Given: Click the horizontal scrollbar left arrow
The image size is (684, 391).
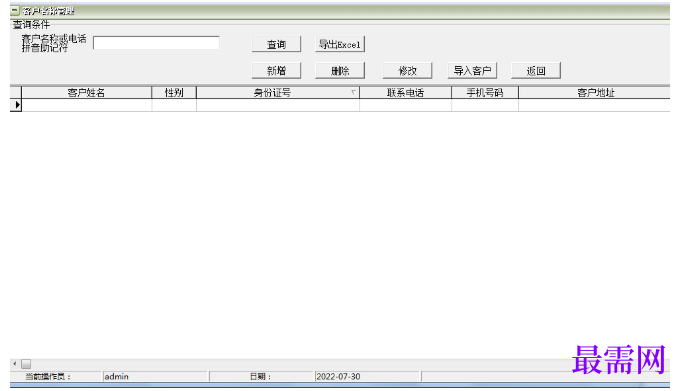Looking at the screenshot, I should [x=15, y=364].
